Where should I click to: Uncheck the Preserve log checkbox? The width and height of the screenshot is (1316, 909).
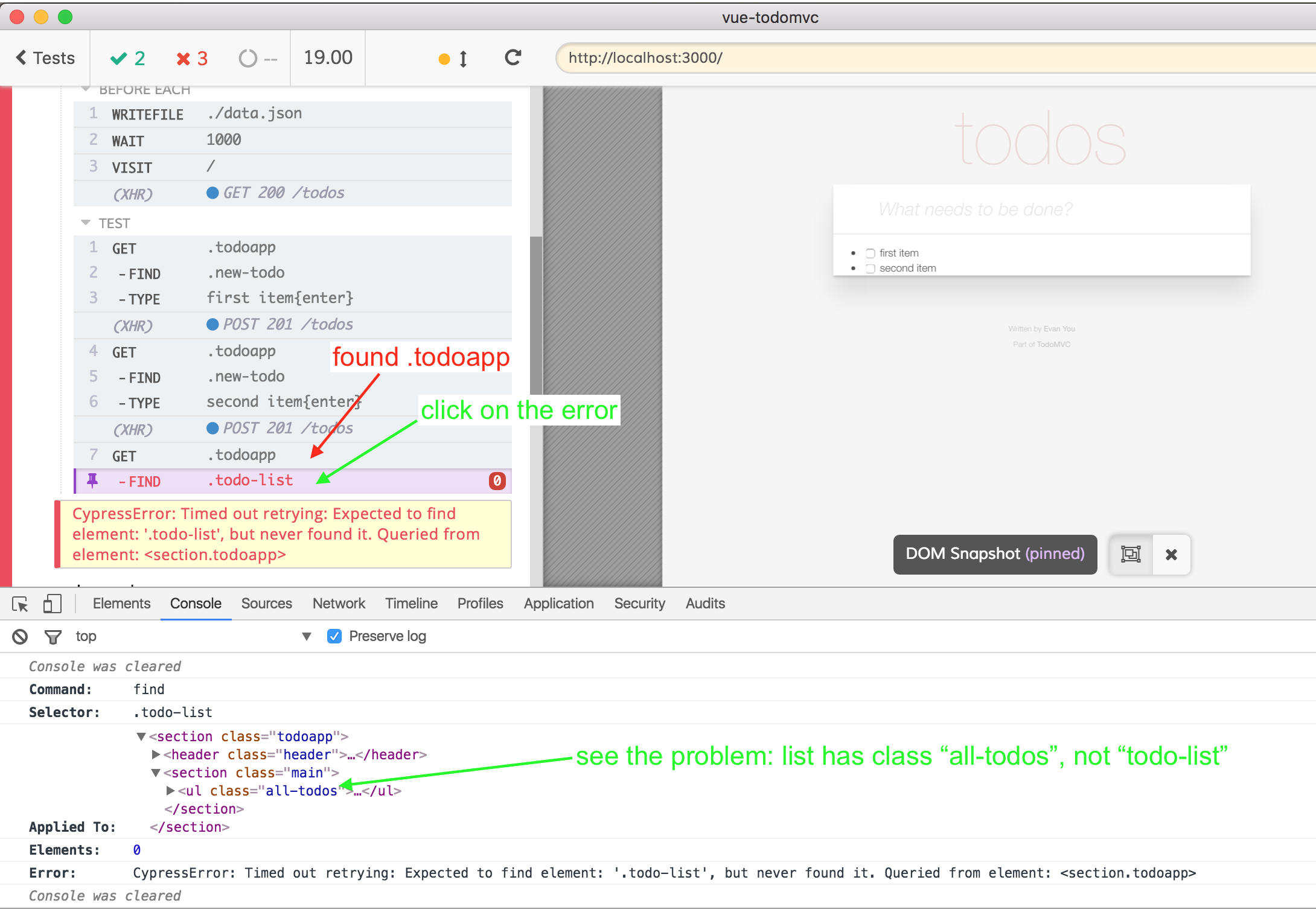pos(334,636)
